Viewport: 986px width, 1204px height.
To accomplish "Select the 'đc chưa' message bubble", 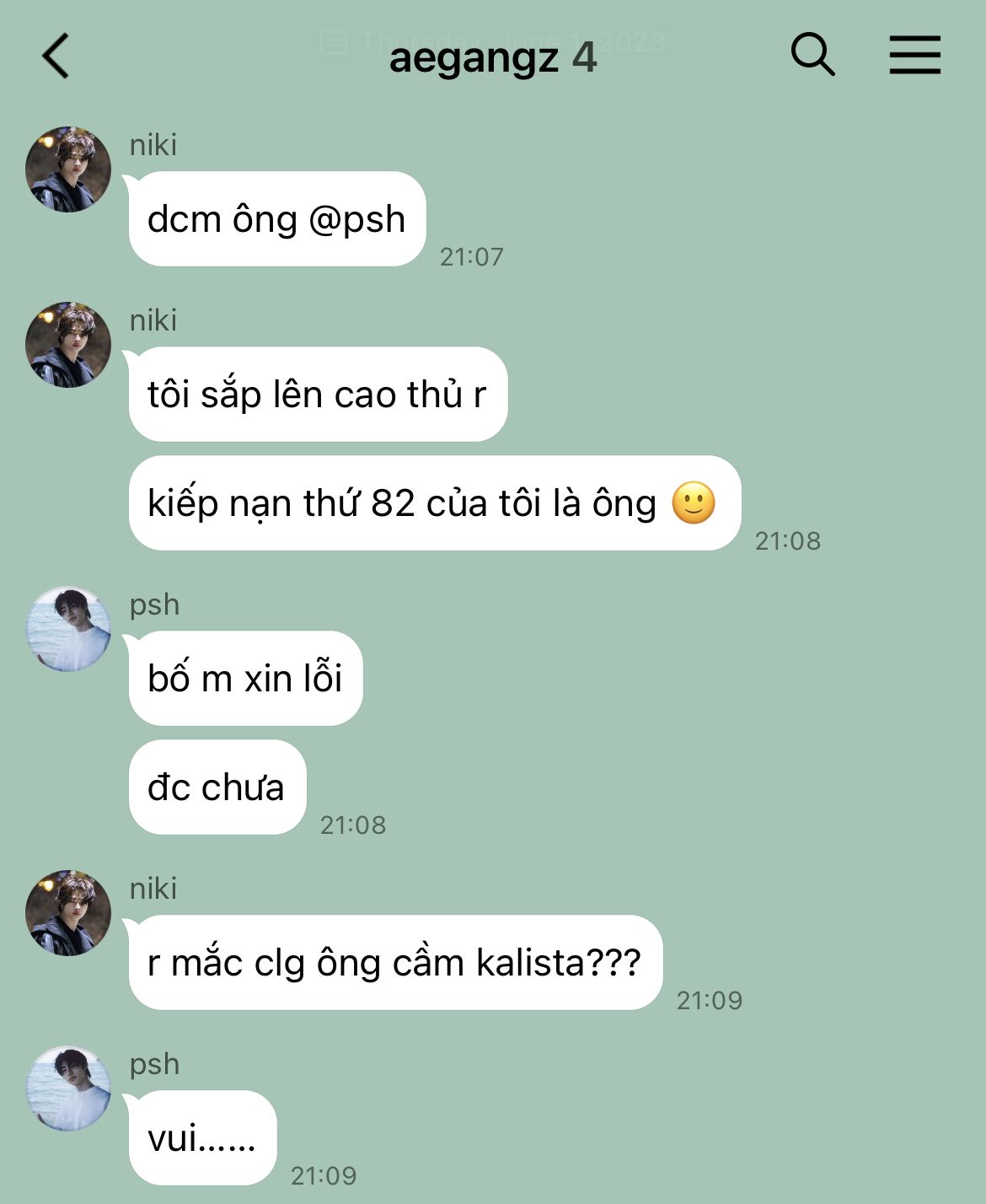I will tap(217, 787).
